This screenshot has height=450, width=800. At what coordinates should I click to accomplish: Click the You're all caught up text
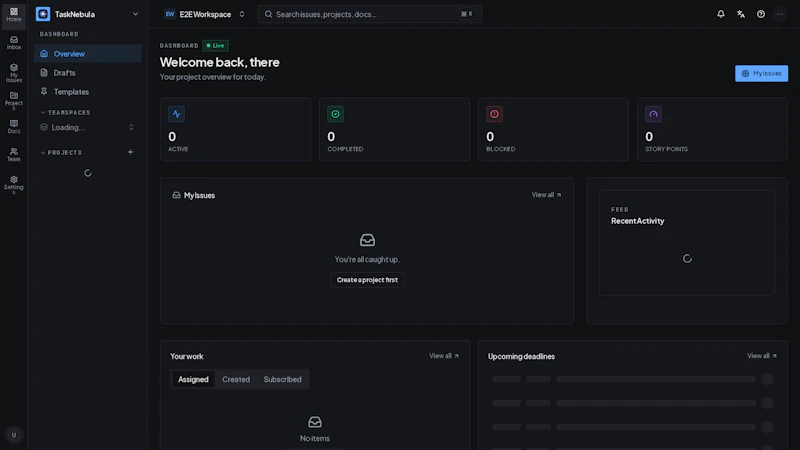(367, 259)
